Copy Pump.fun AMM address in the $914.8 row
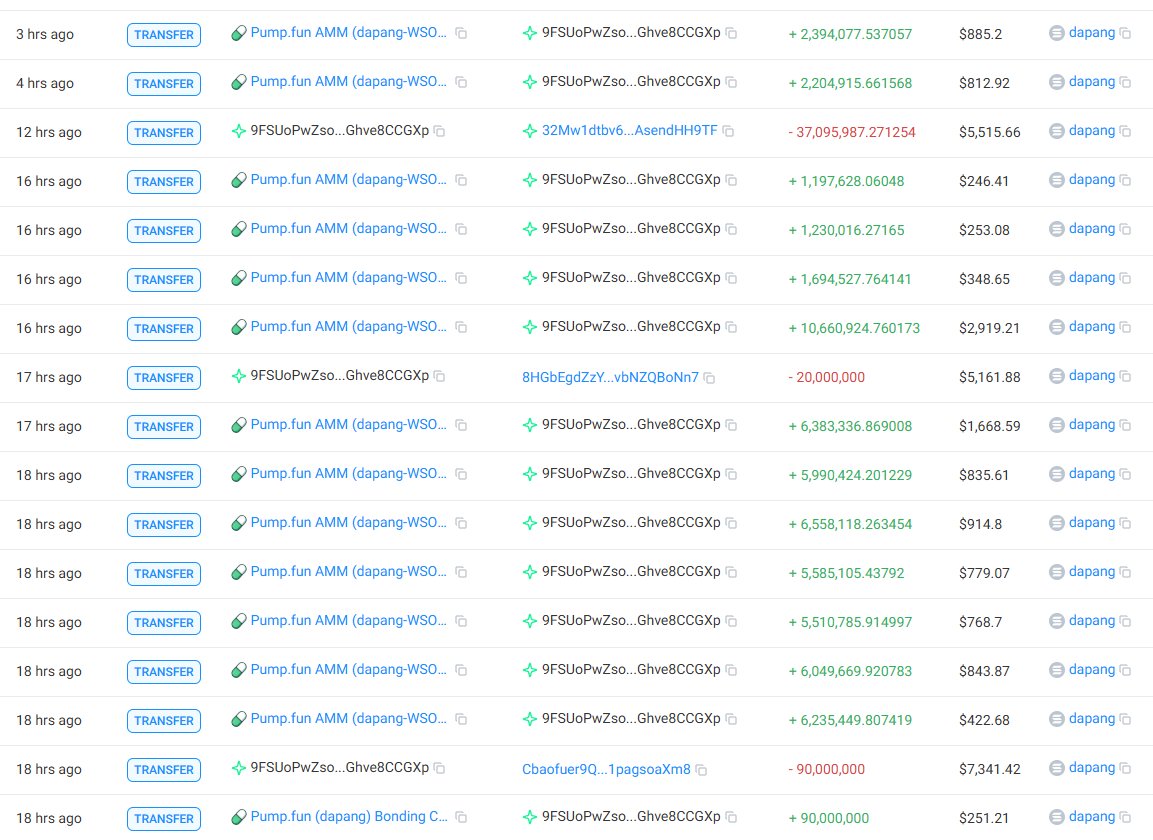Image resolution: width=1153 pixels, height=840 pixels. [x=461, y=523]
